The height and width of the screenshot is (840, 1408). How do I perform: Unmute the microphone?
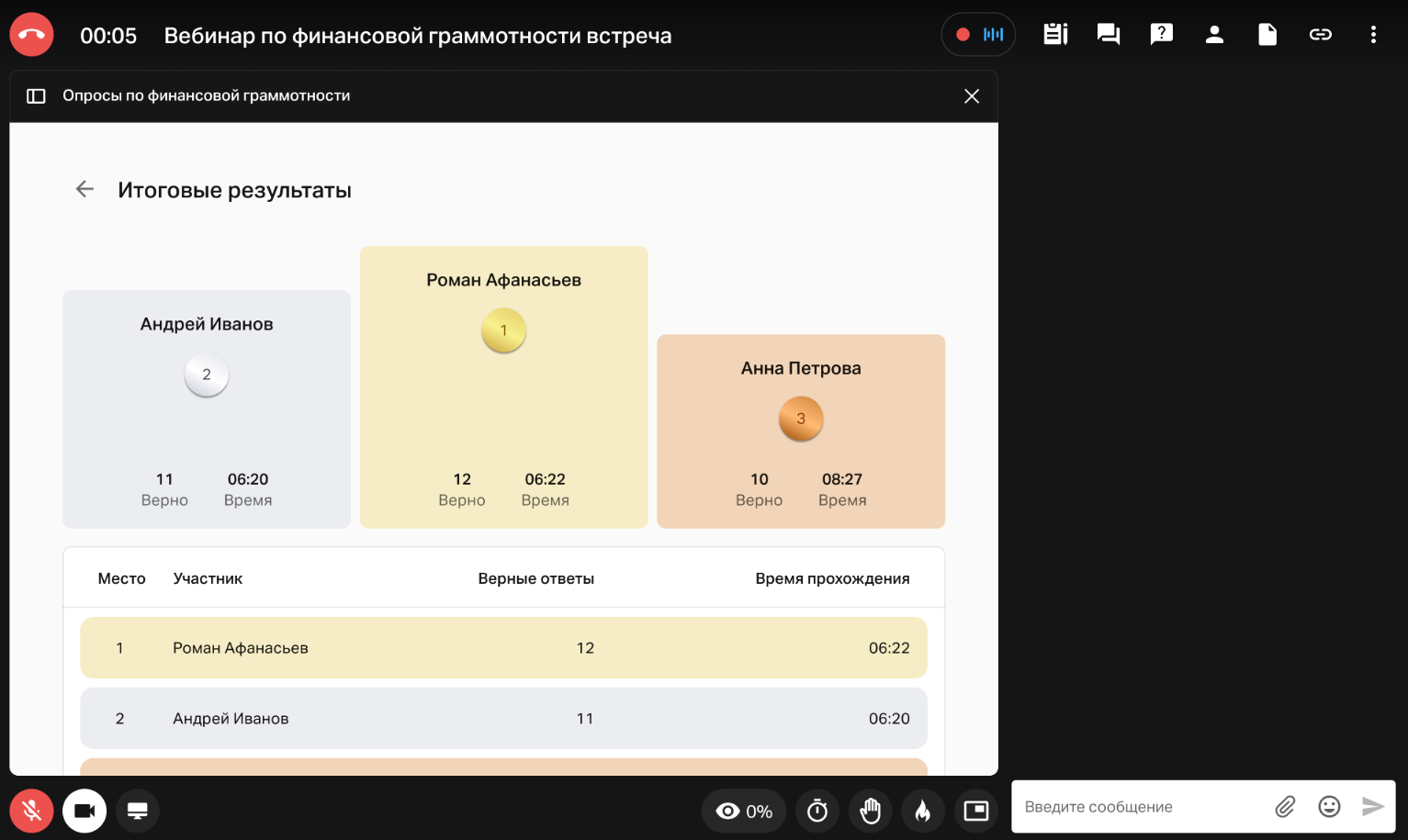(x=31, y=811)
